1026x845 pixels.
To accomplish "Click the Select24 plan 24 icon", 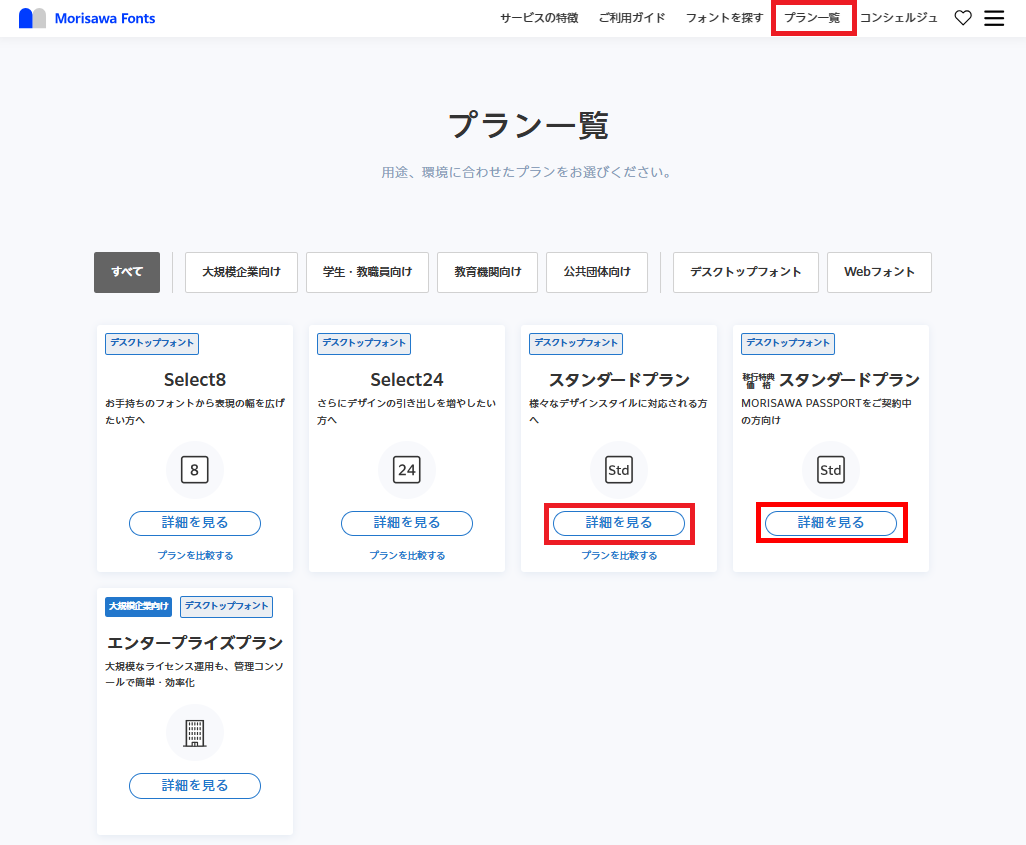I will click(406, 470).
